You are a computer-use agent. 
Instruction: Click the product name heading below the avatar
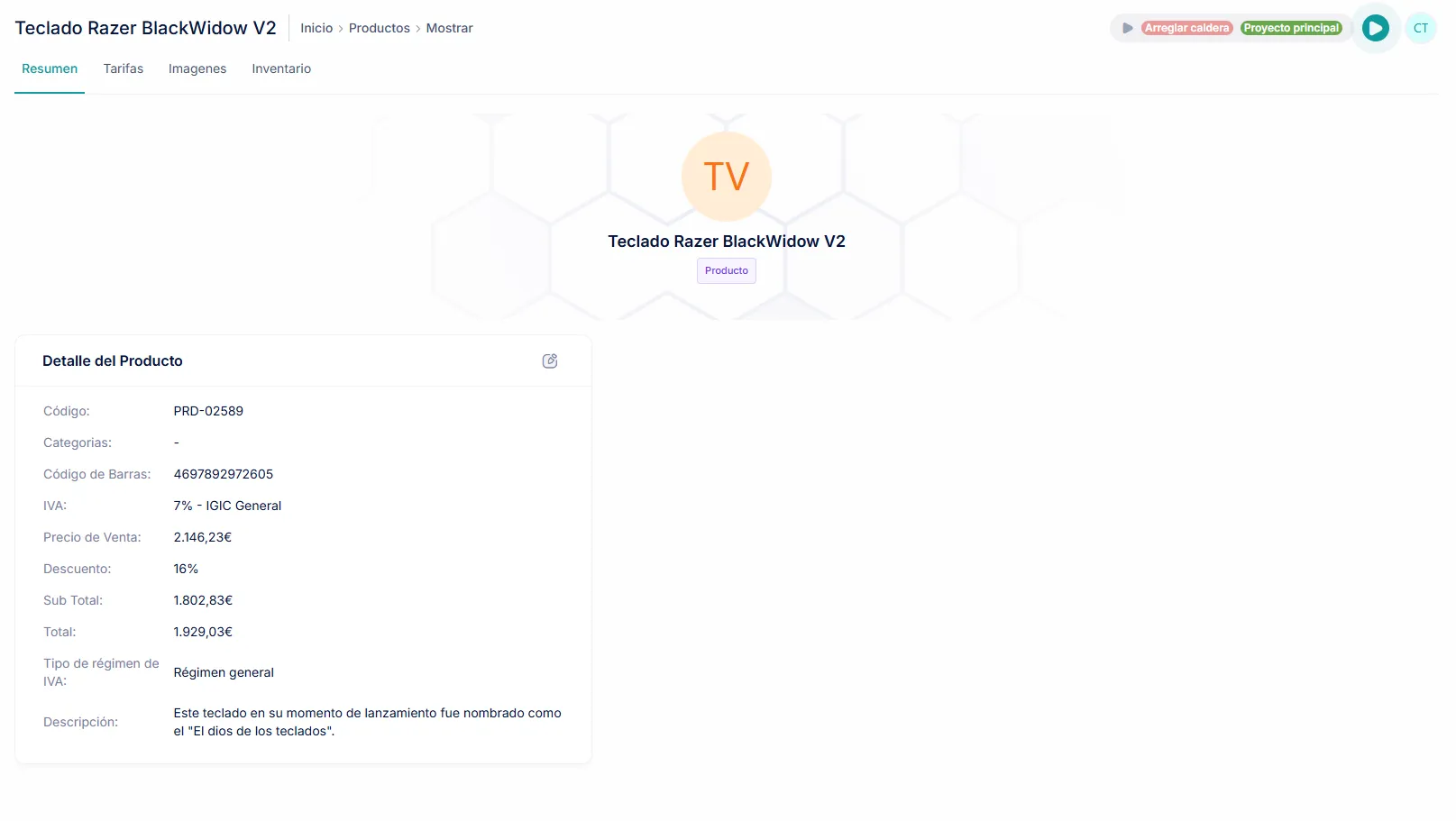click(x=726, y=242)
